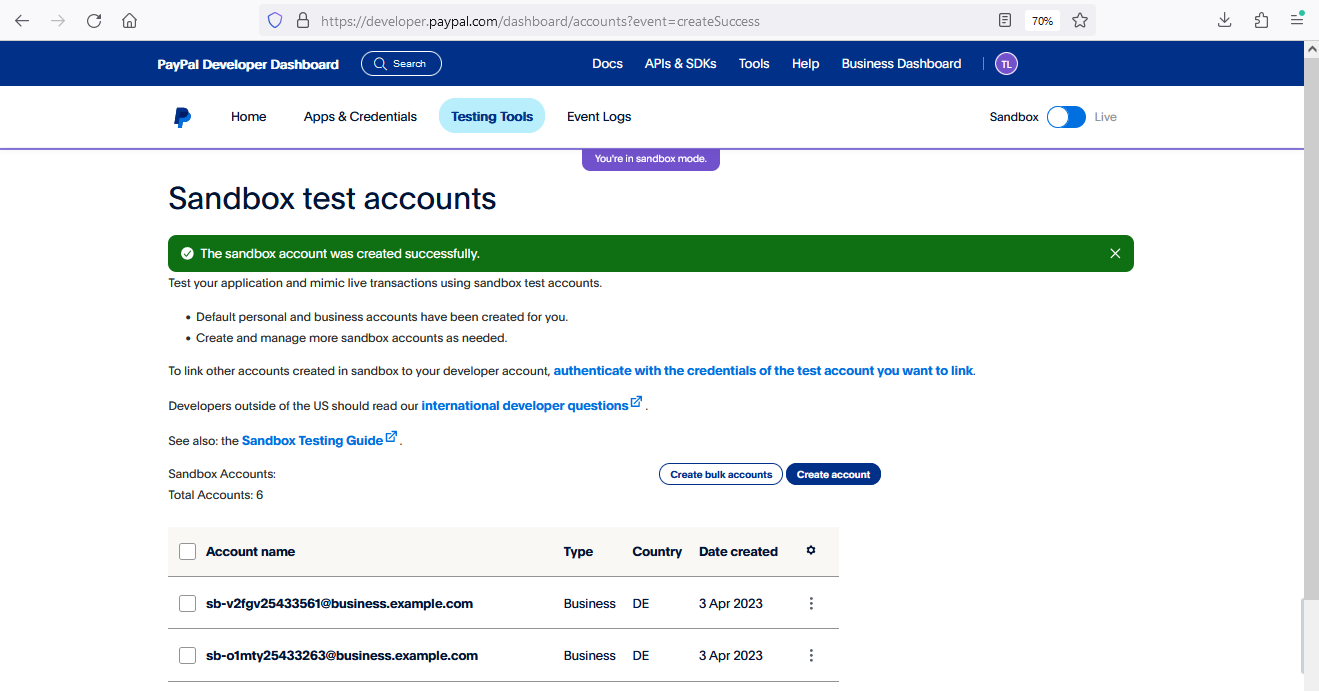Open the Event Logs tab
Image resolution: width=1319 pixels, height=693 pixels.
pos(599,117)
